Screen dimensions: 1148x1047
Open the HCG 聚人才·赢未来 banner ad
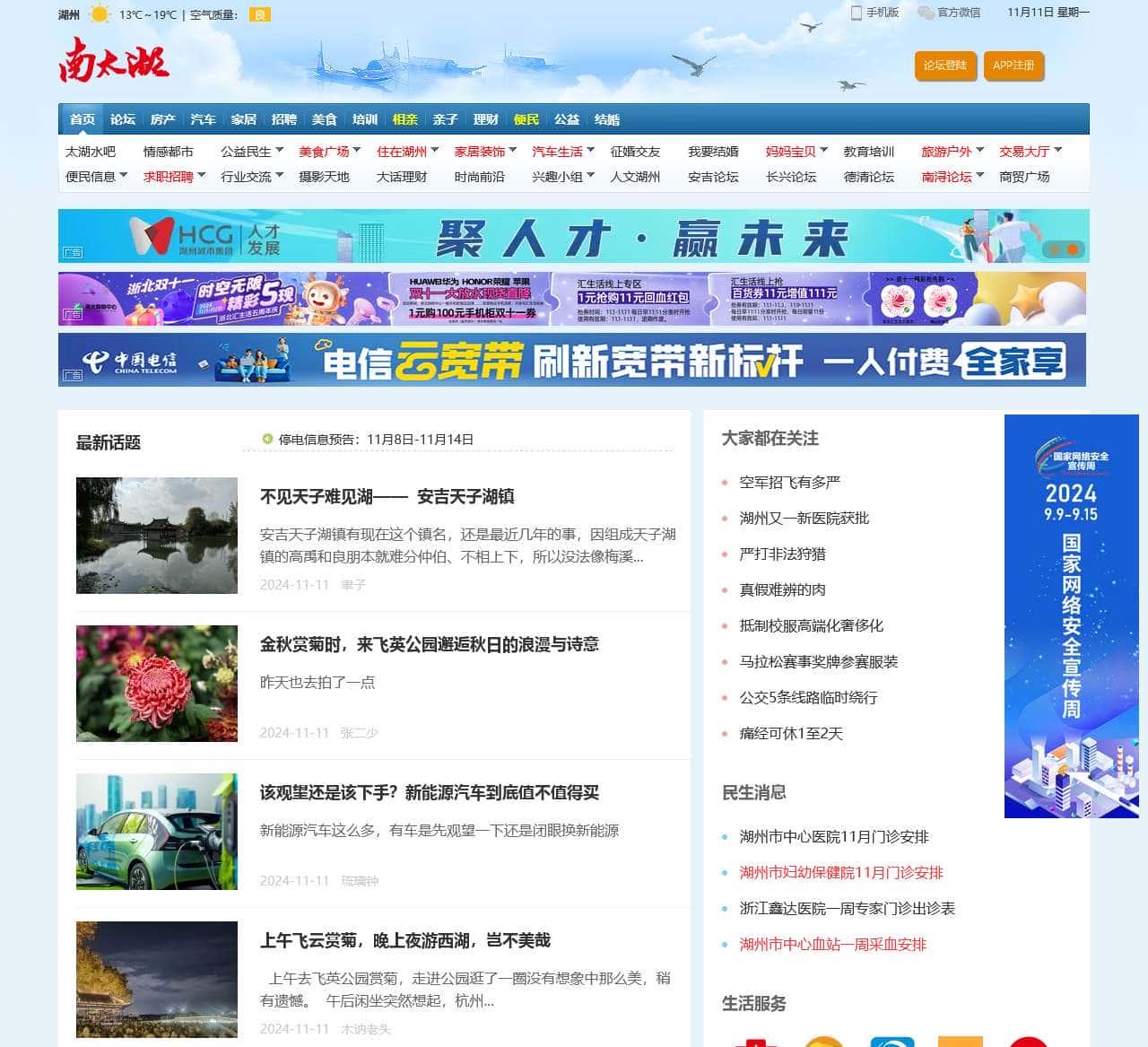pos(574,236)
